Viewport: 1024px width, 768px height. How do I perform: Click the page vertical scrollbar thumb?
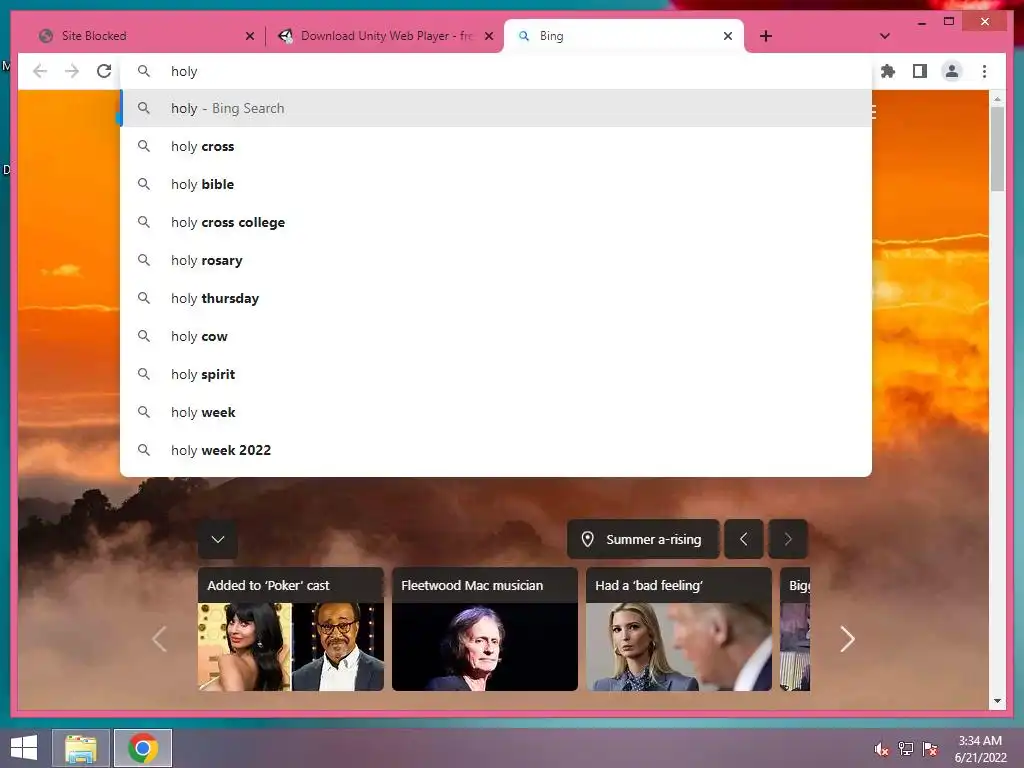coord(997,148)
